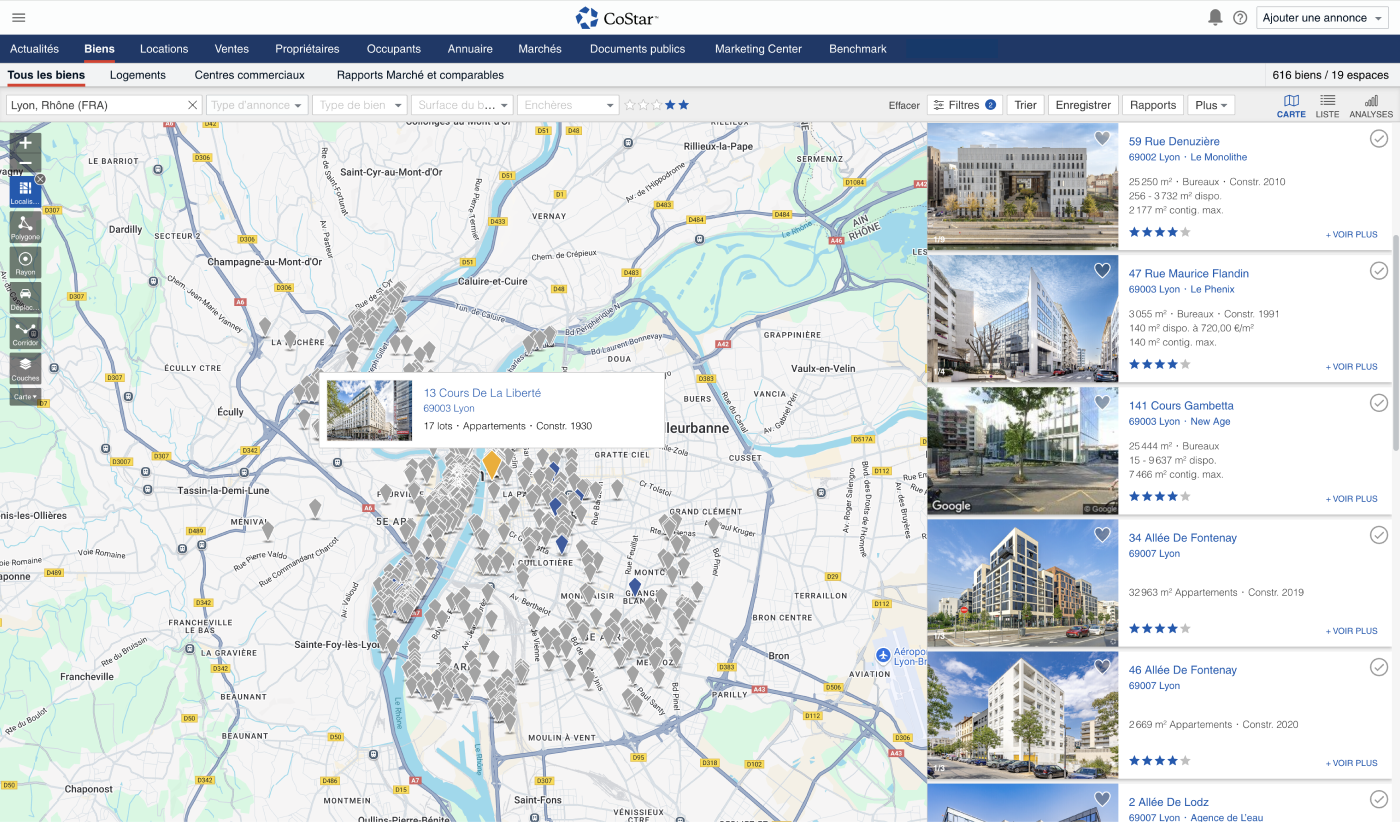Click the Enregistrer button
This screenshot has width=1400, height=822.
pyautogui.click(x=1083, y=105)
